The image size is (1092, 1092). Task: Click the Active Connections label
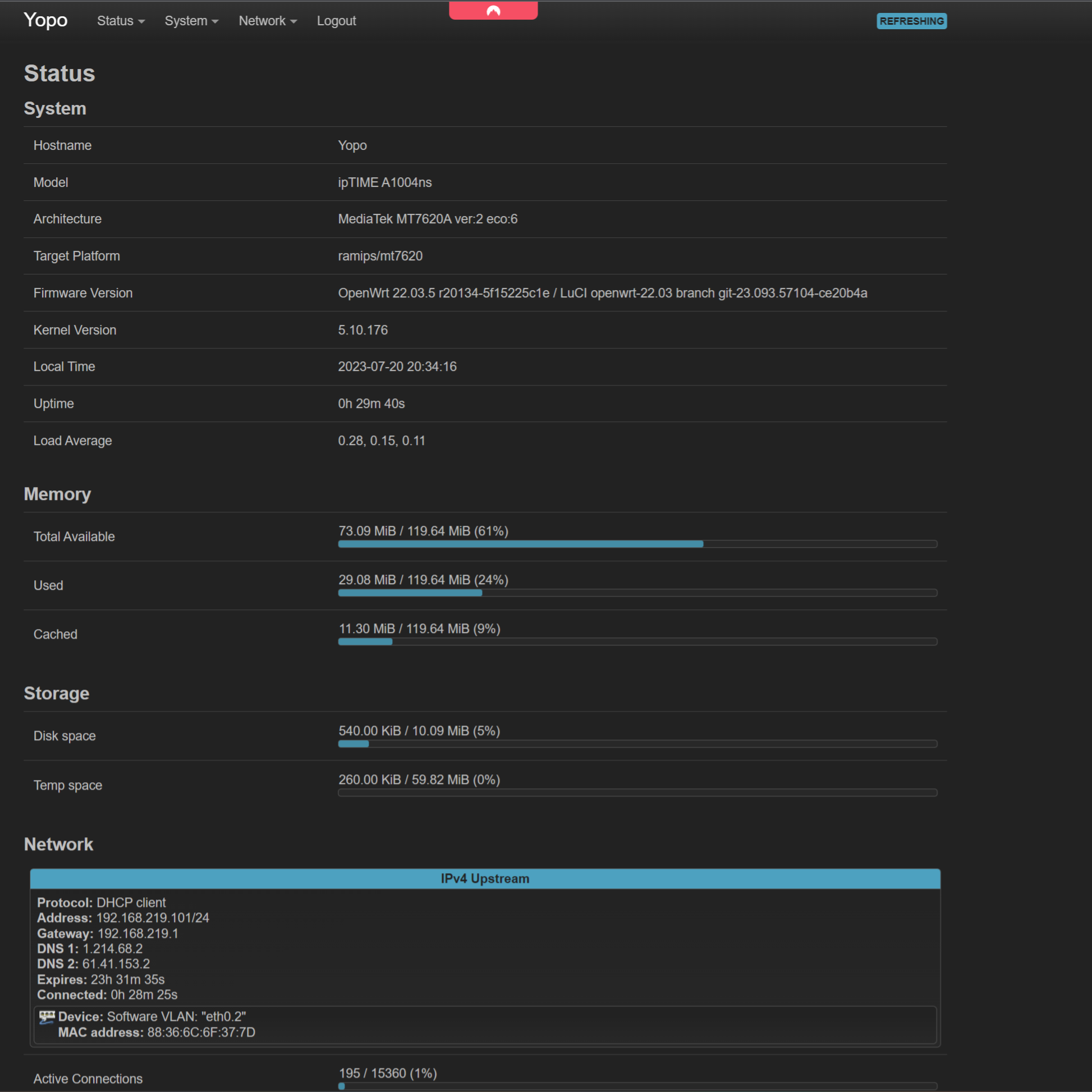[x=88, y=1079]
